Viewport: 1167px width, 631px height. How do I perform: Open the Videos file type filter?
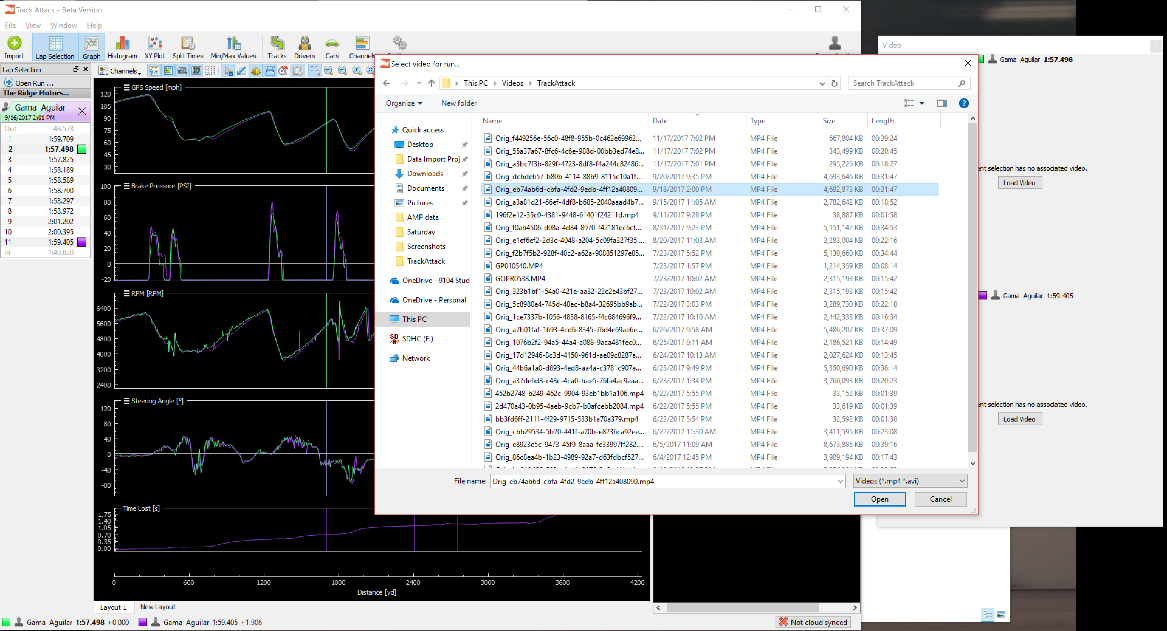coord(909,481)
